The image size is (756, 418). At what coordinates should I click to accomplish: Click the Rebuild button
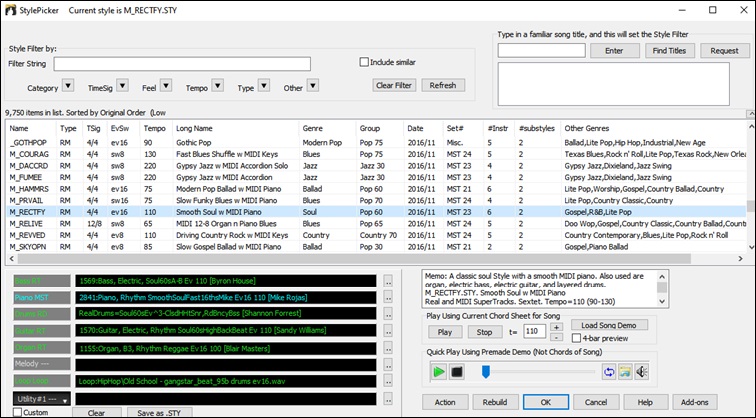pos(495,402)
